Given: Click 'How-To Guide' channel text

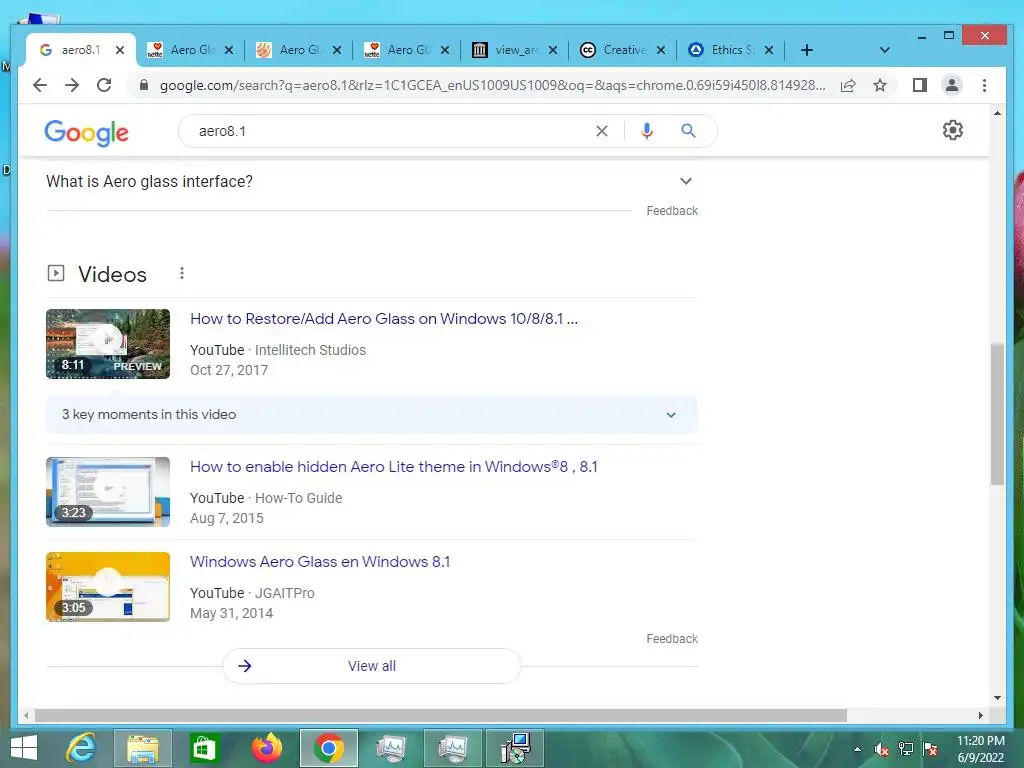Looking at the screenshot, I should tap(298, 498).
